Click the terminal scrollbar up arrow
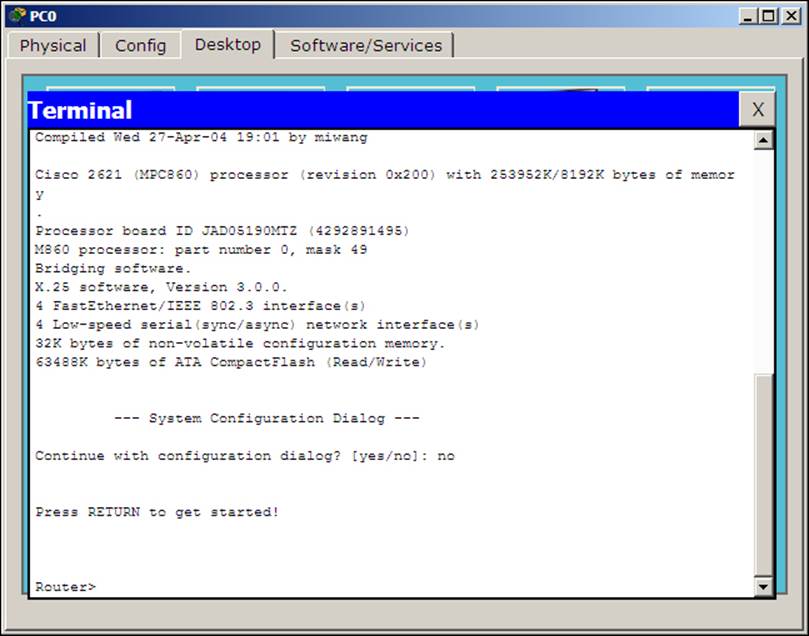 pos(764,140)
